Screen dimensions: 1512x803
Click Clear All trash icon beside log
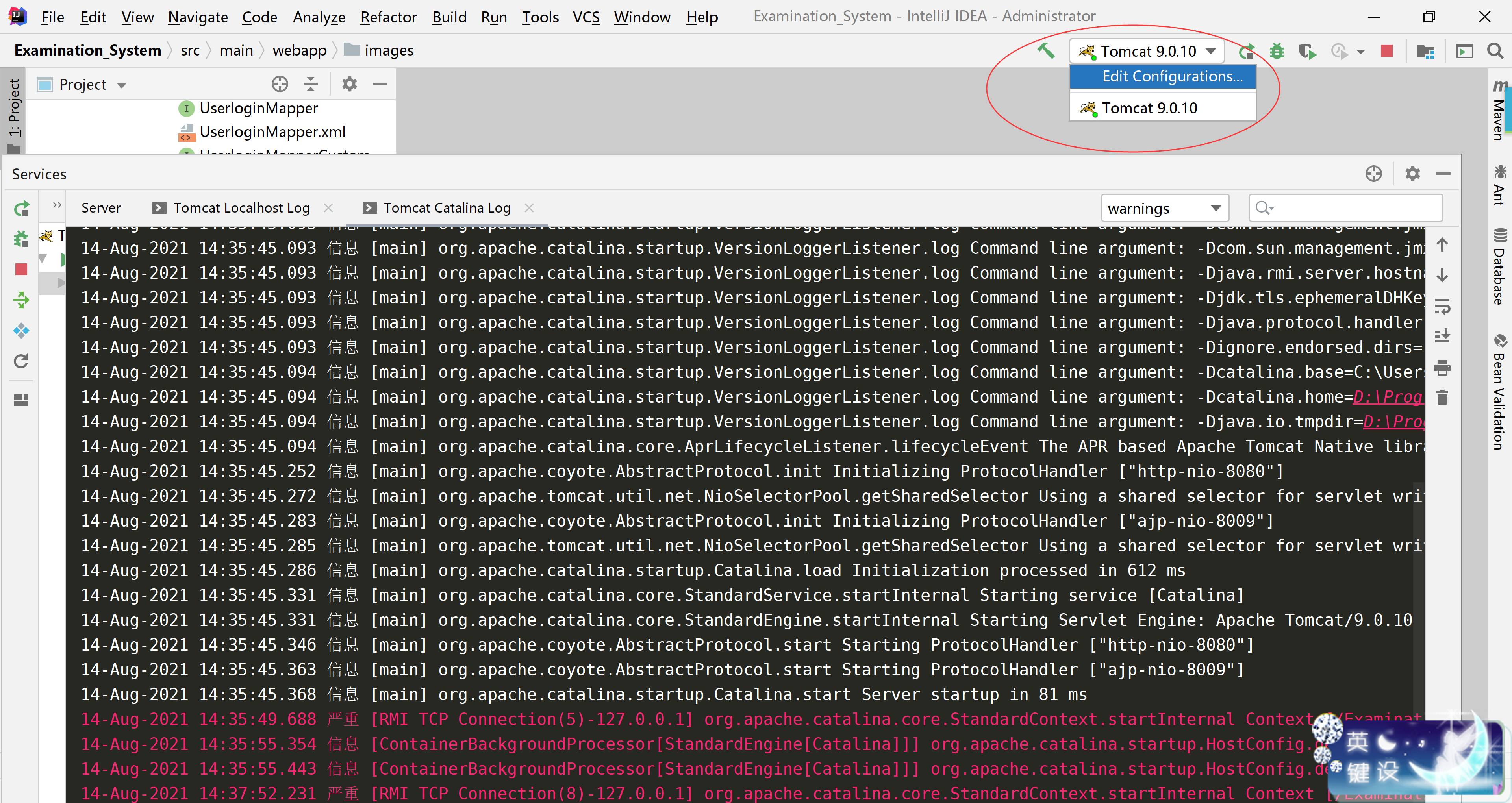coord(1442,398)
